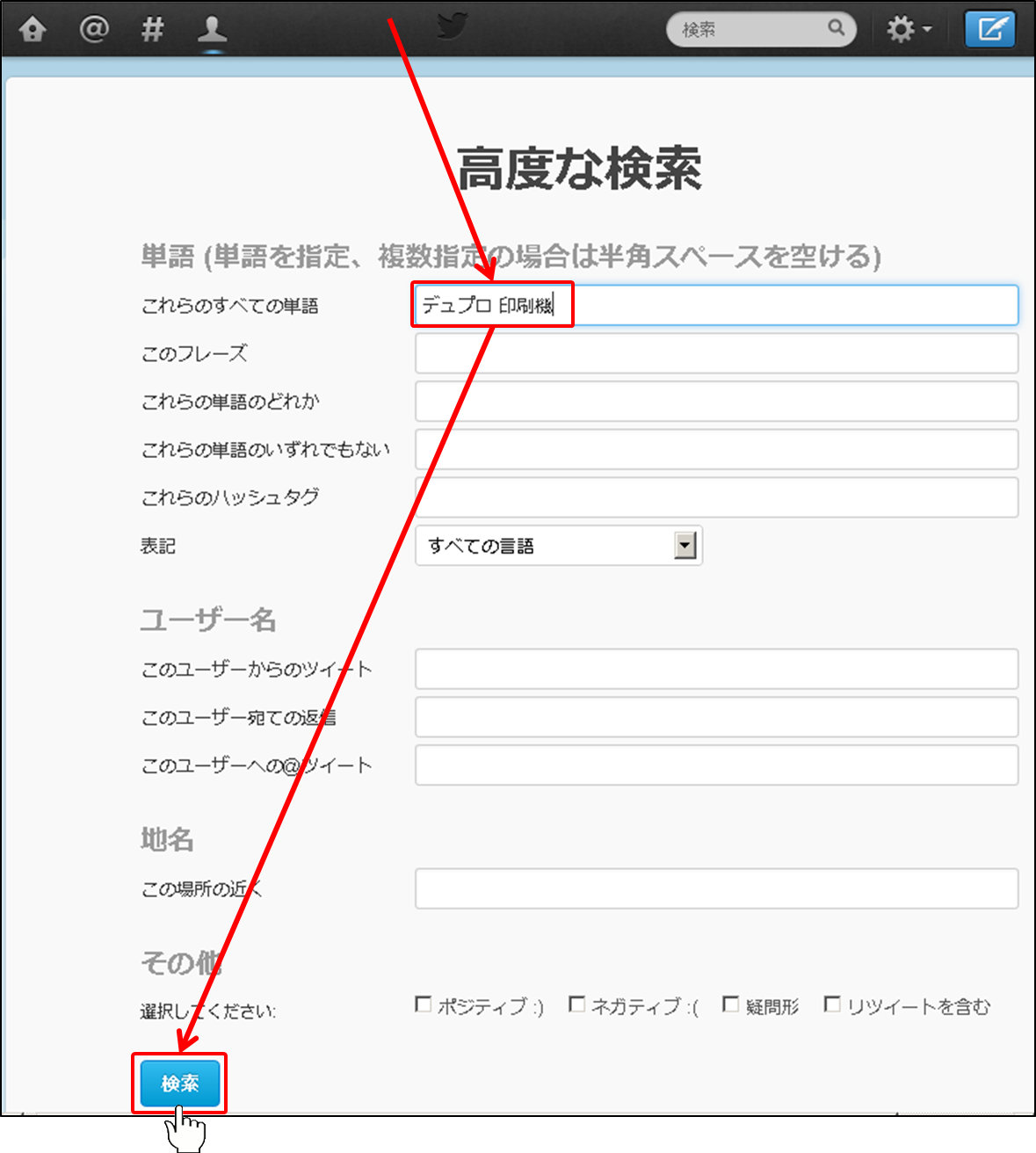Viewport: 1036px width, 1153px height.
Task: Click the この場所の近く location field
Action: click(716, 888)
